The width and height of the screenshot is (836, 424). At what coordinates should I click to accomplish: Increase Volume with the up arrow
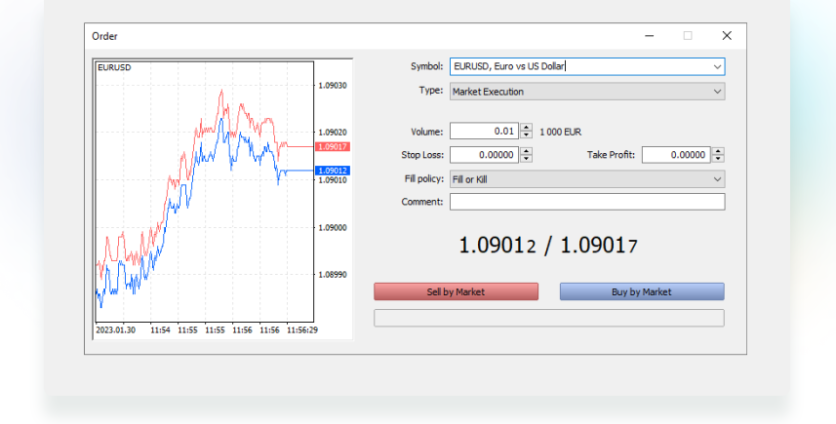[527, 128]
